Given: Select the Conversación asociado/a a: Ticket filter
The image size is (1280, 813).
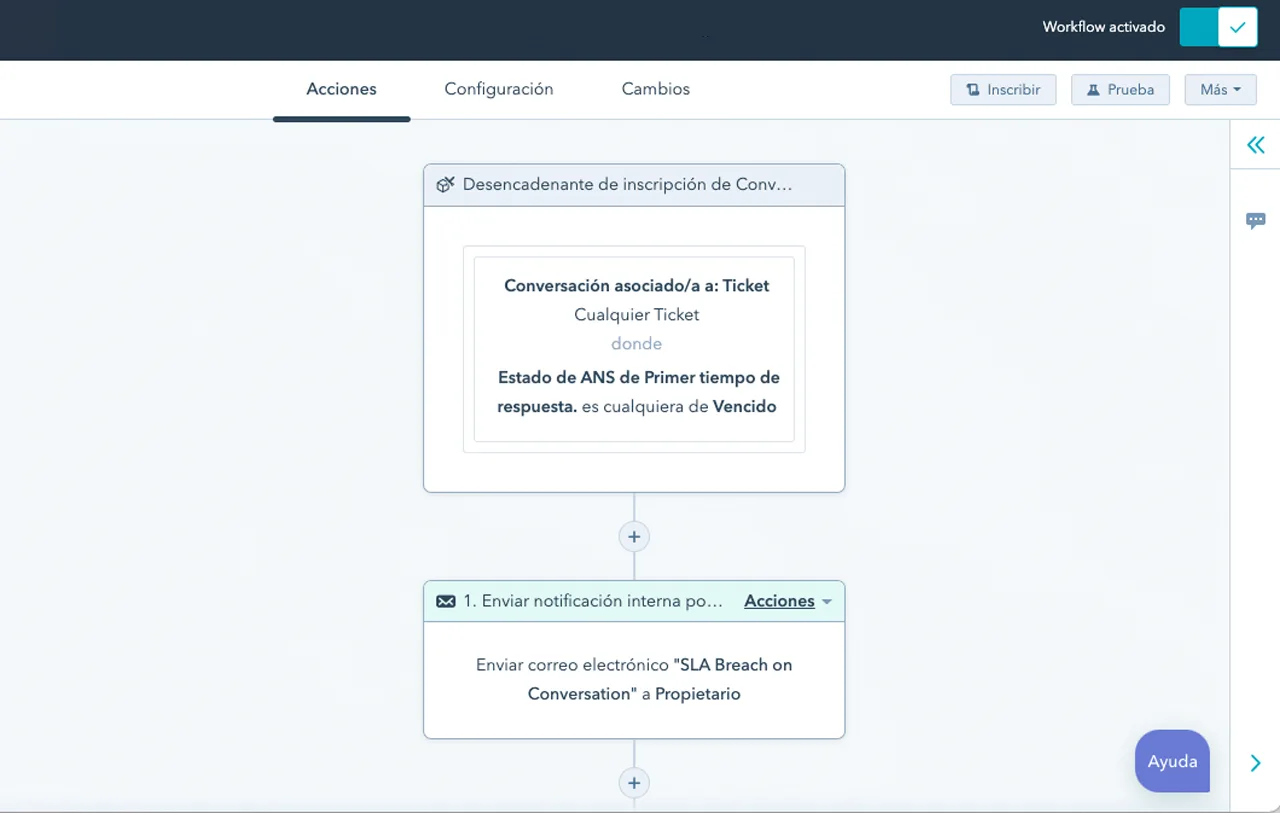Looking at the screenshot, I should click(637, 285).
